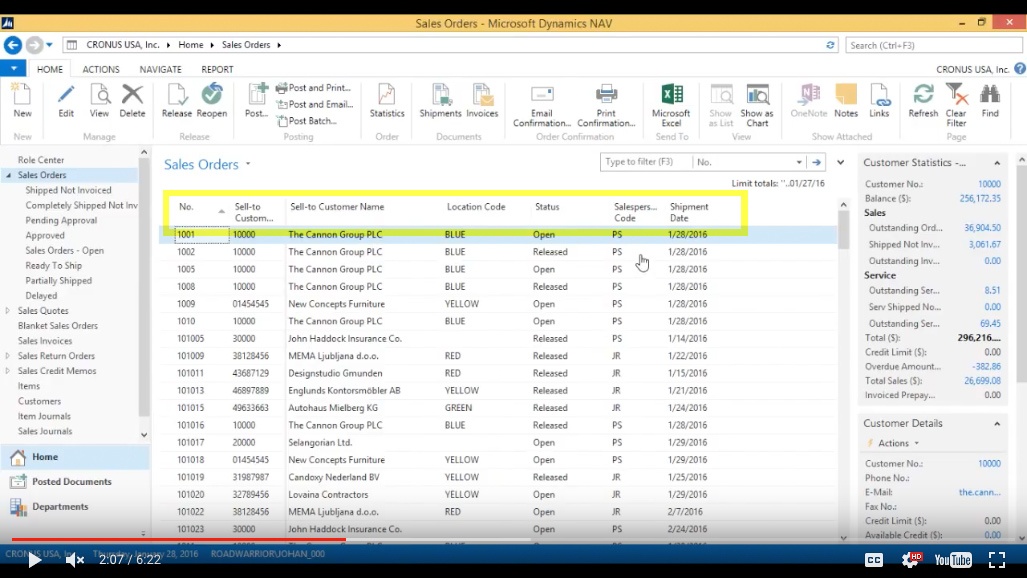Open order Statistics

pyautogui.click(x=387, y=100)
